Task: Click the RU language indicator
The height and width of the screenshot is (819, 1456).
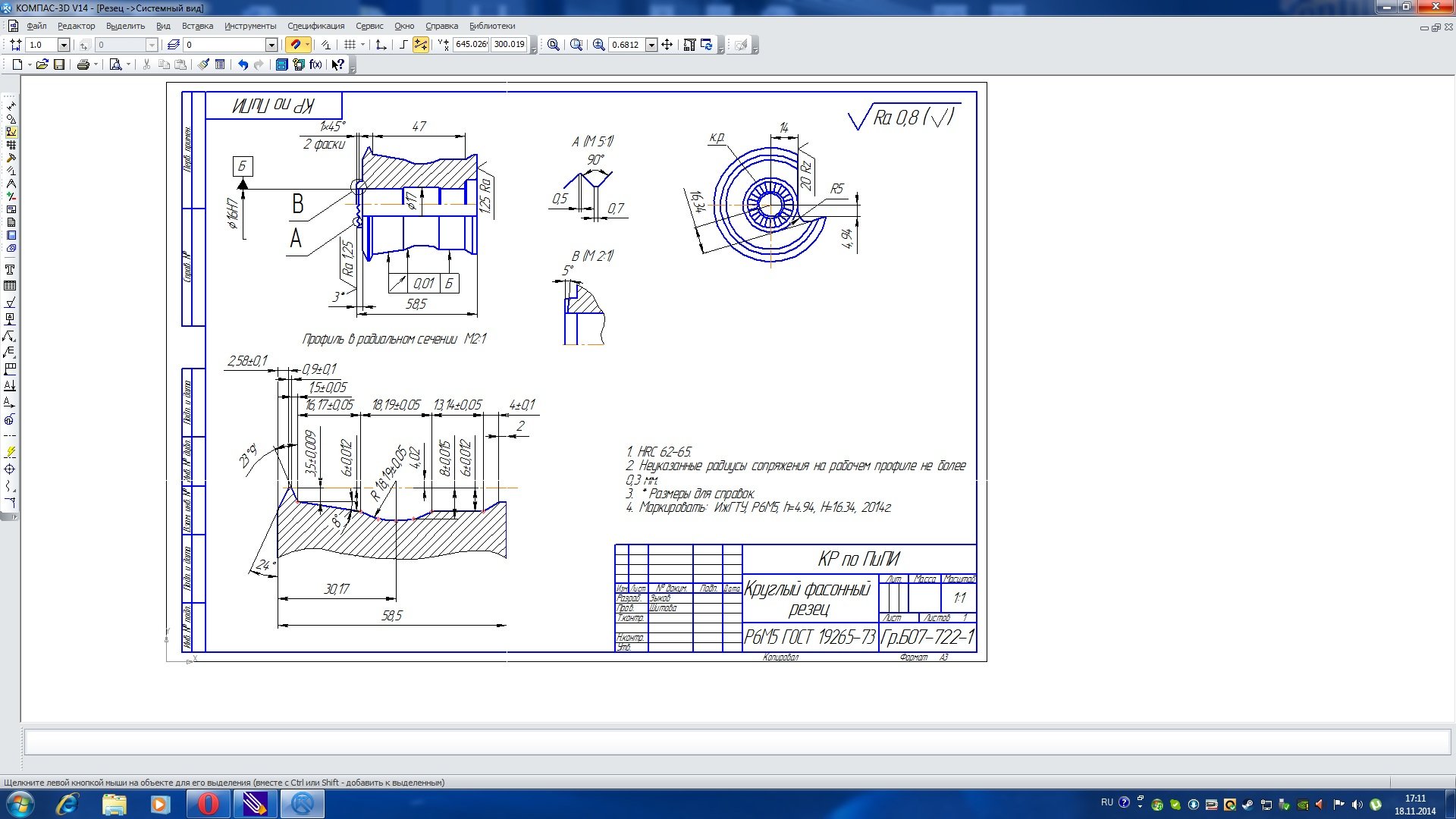Action: coord(1106,802)
